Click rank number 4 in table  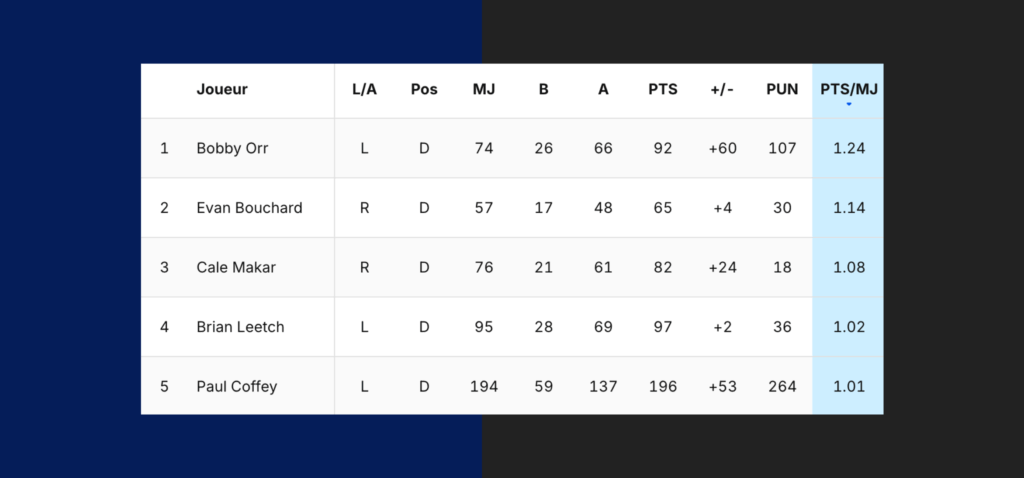tap(164, 327)
